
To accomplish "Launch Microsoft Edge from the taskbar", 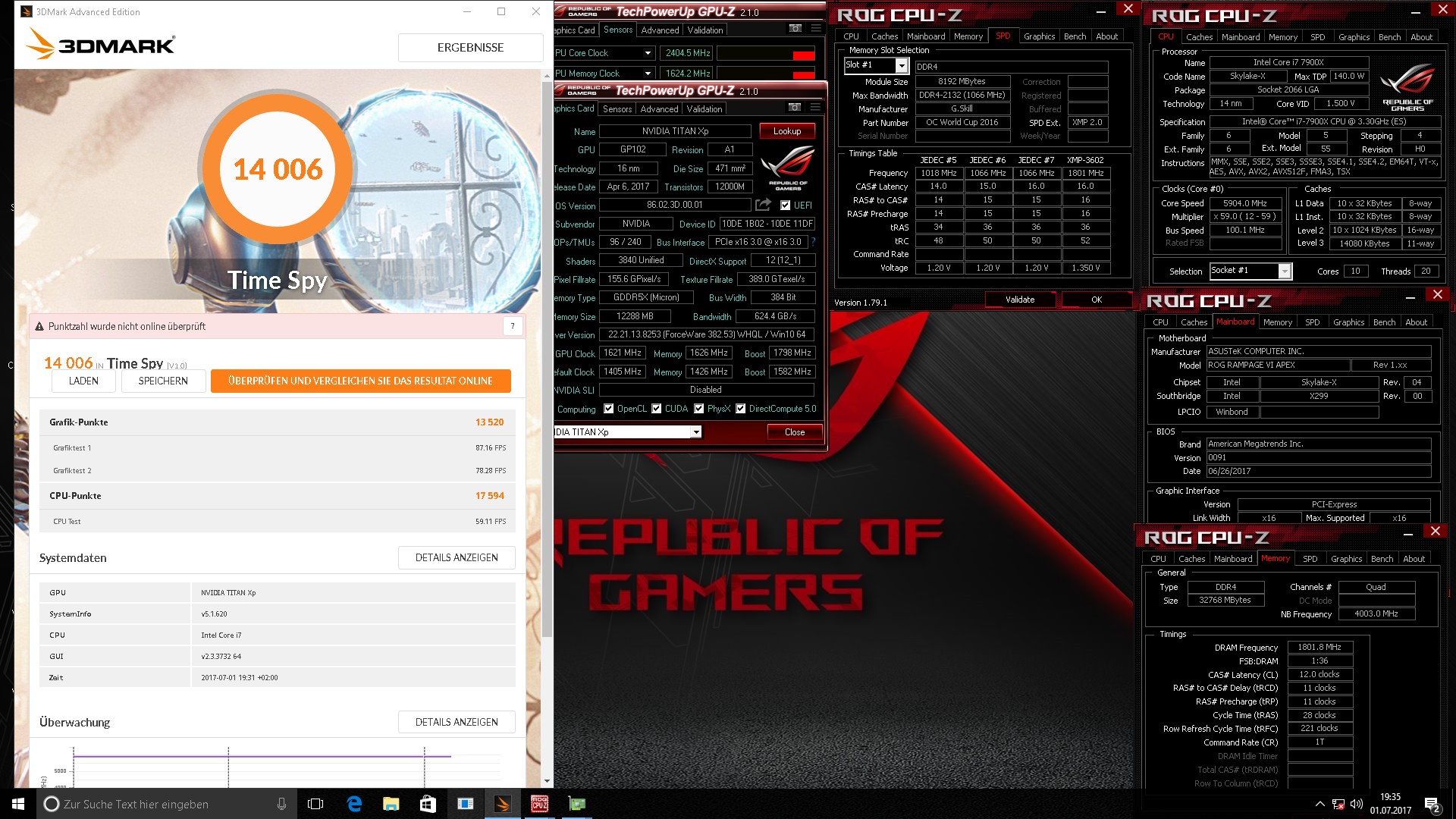I will (x=354, y=804).
